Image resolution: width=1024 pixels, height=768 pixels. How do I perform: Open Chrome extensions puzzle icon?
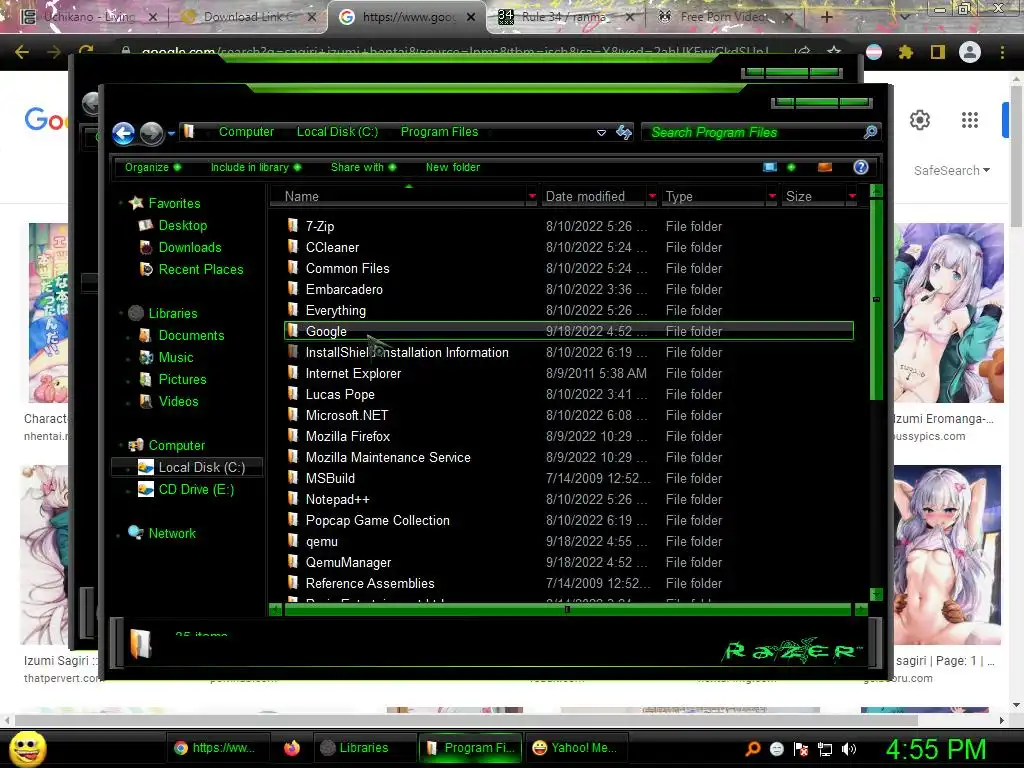905,52
